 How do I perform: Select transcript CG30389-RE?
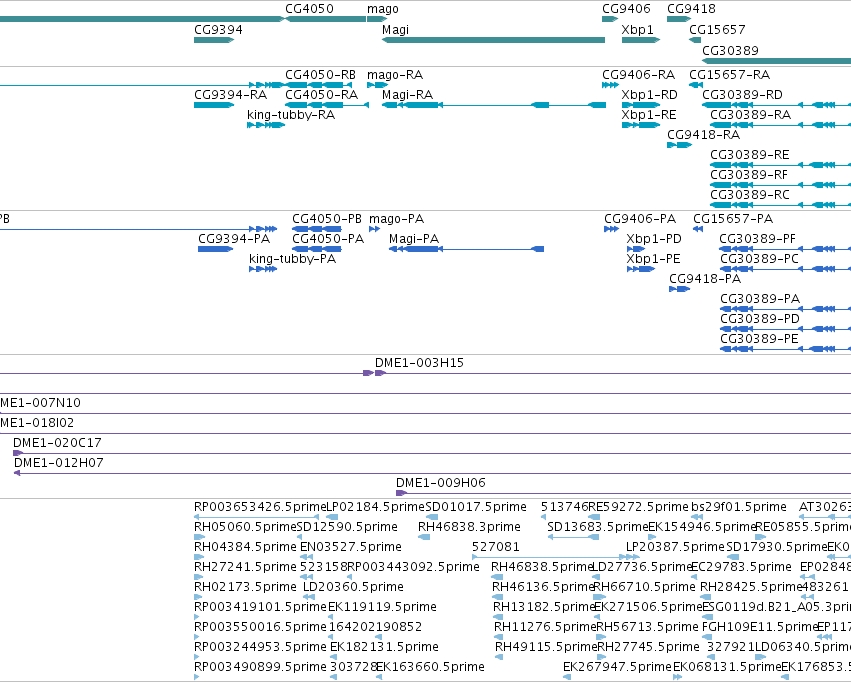coord(780,165)
